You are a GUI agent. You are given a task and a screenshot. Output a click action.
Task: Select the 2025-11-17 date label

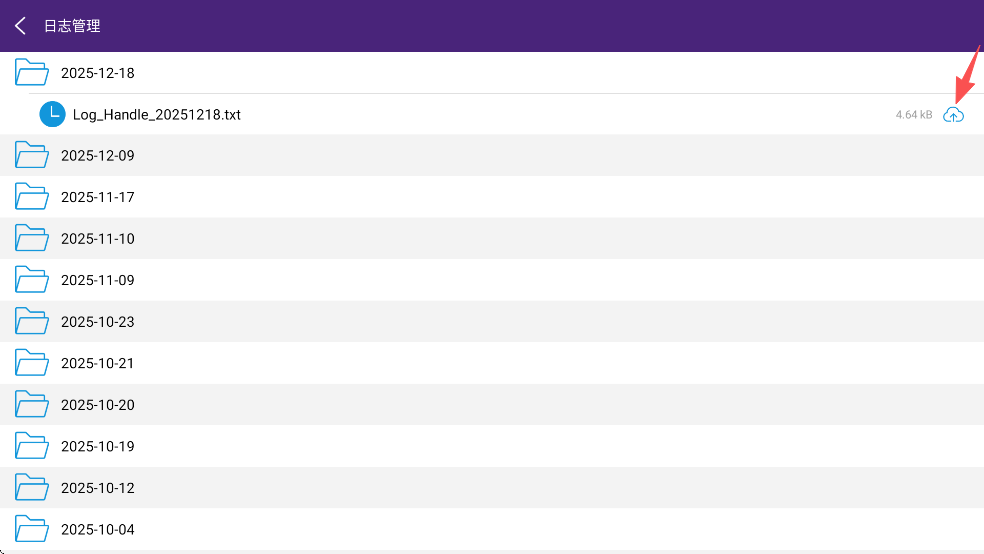(x=98, y=197)
